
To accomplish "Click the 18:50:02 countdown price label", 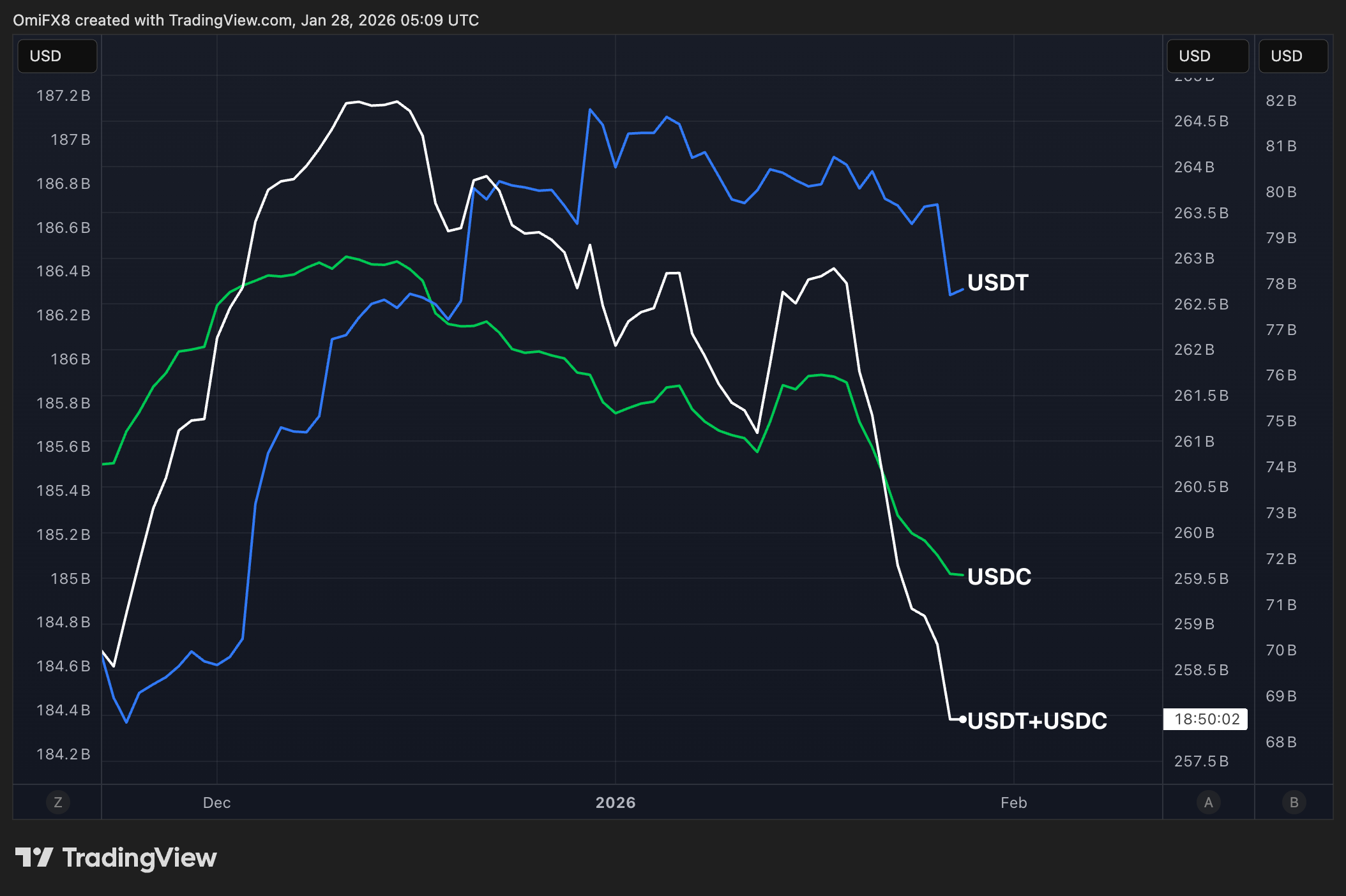I will [1206, 719].
